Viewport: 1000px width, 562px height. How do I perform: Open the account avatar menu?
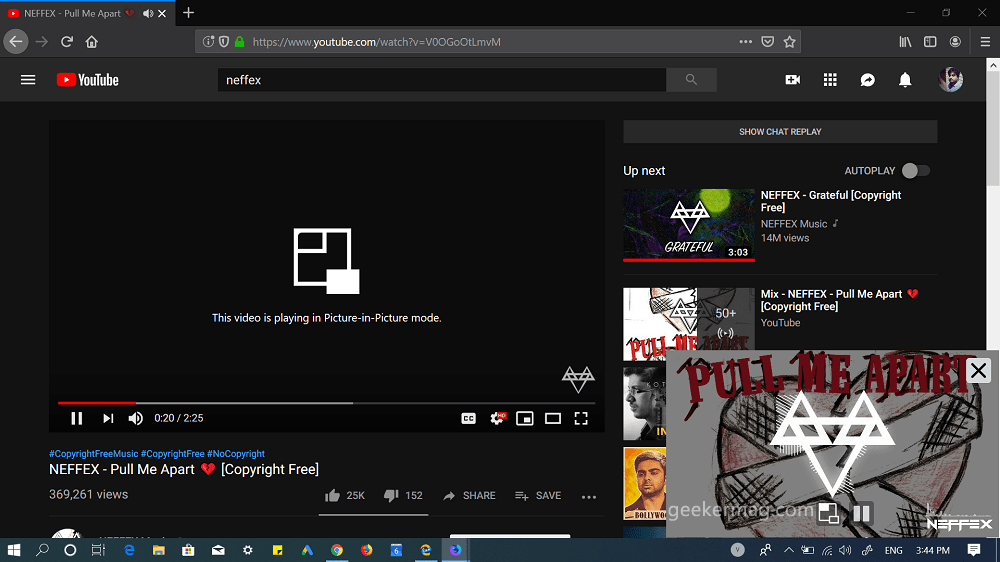coord(950,80)
